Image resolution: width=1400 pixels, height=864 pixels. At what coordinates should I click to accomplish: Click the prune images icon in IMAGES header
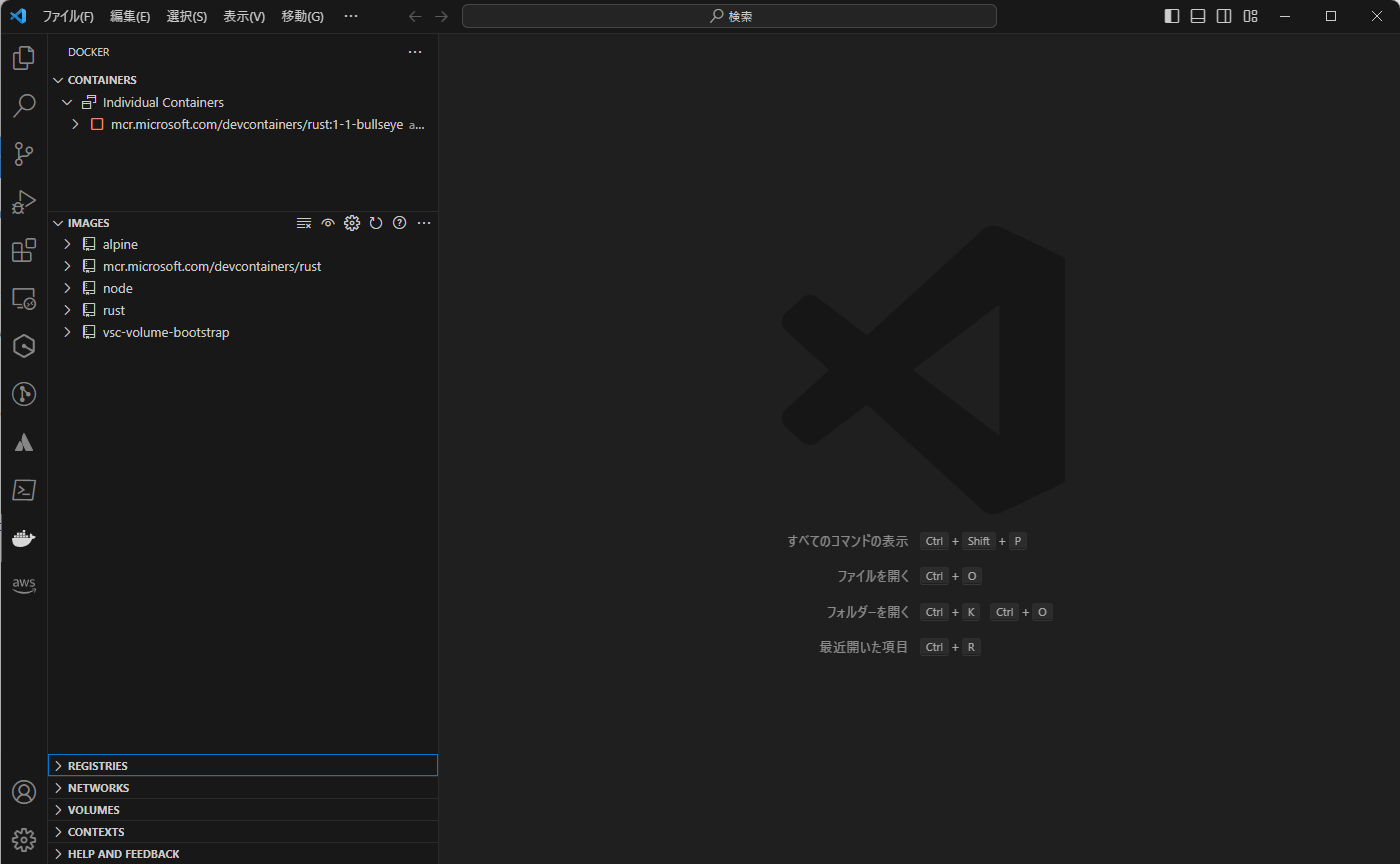[304, 223]
